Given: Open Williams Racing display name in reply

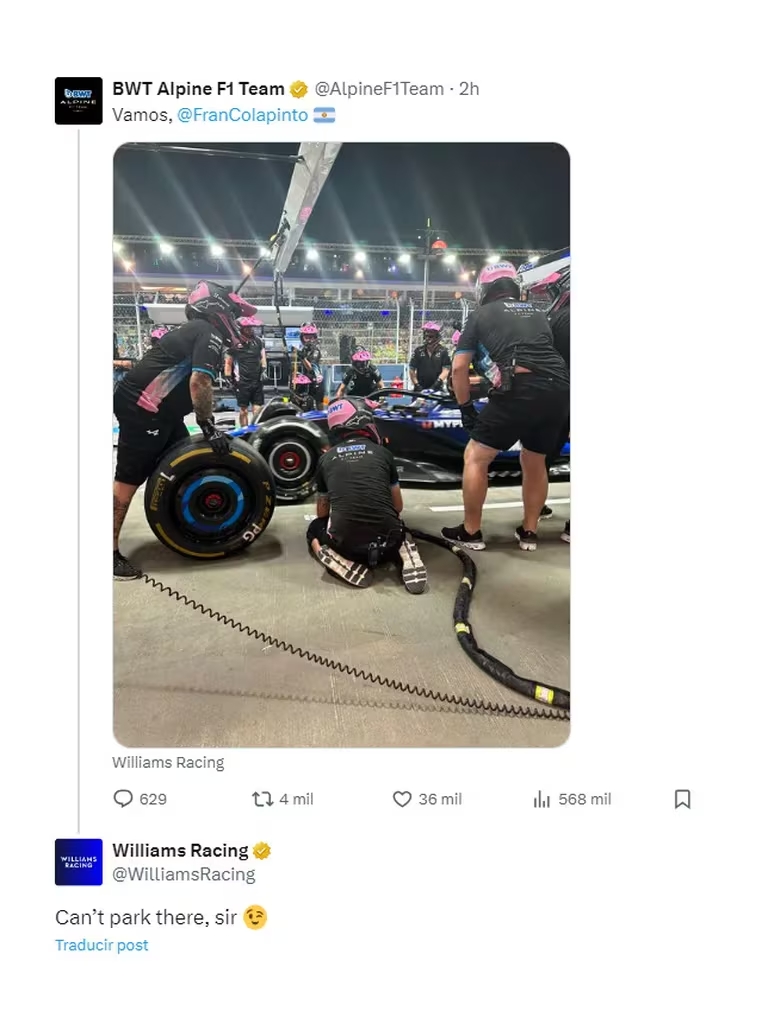Looking at the screenshot, I should (x=180, y=851).
